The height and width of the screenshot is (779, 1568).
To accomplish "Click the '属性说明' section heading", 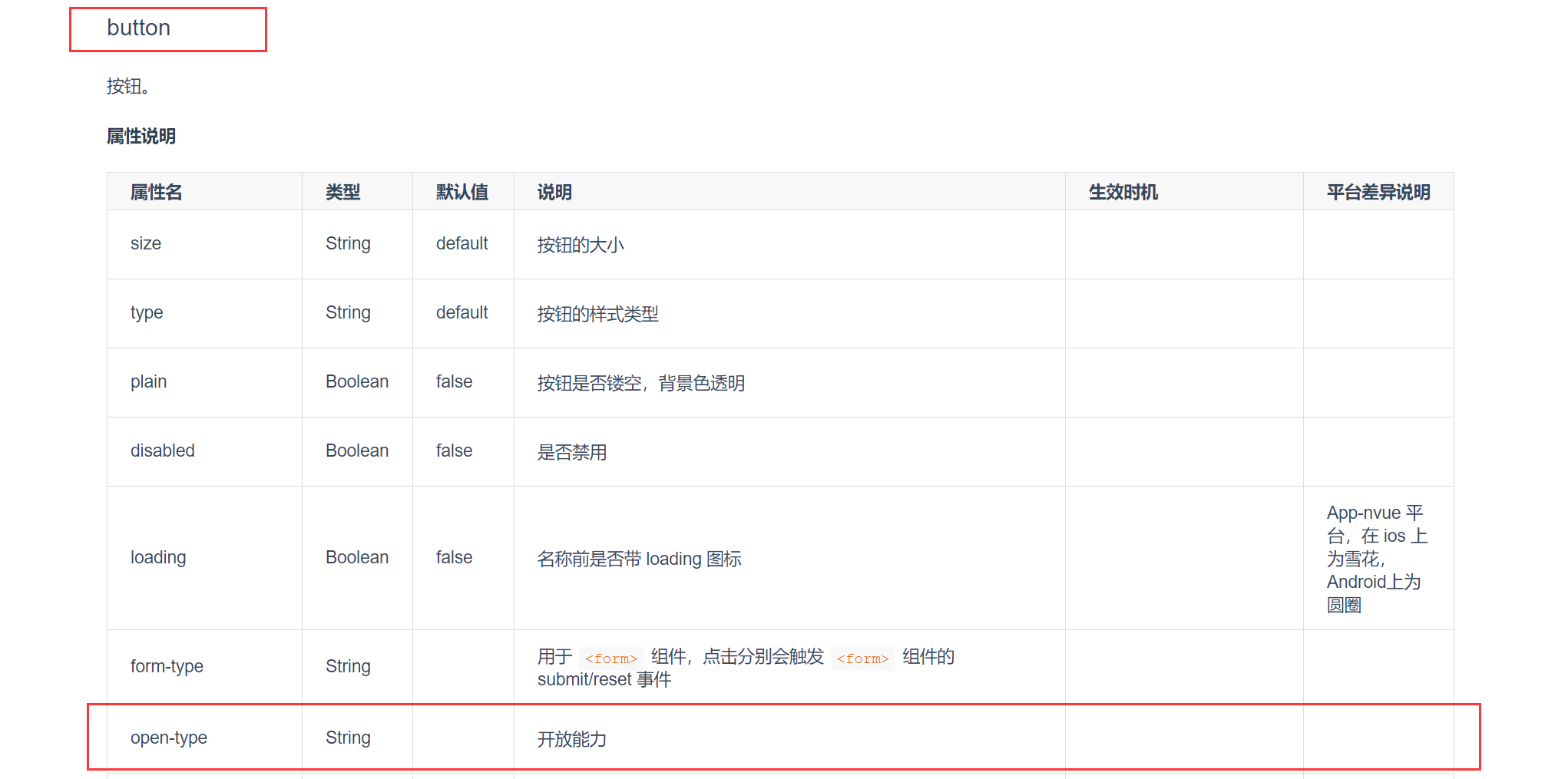I will pyautogui.click(x=141, y=137).
